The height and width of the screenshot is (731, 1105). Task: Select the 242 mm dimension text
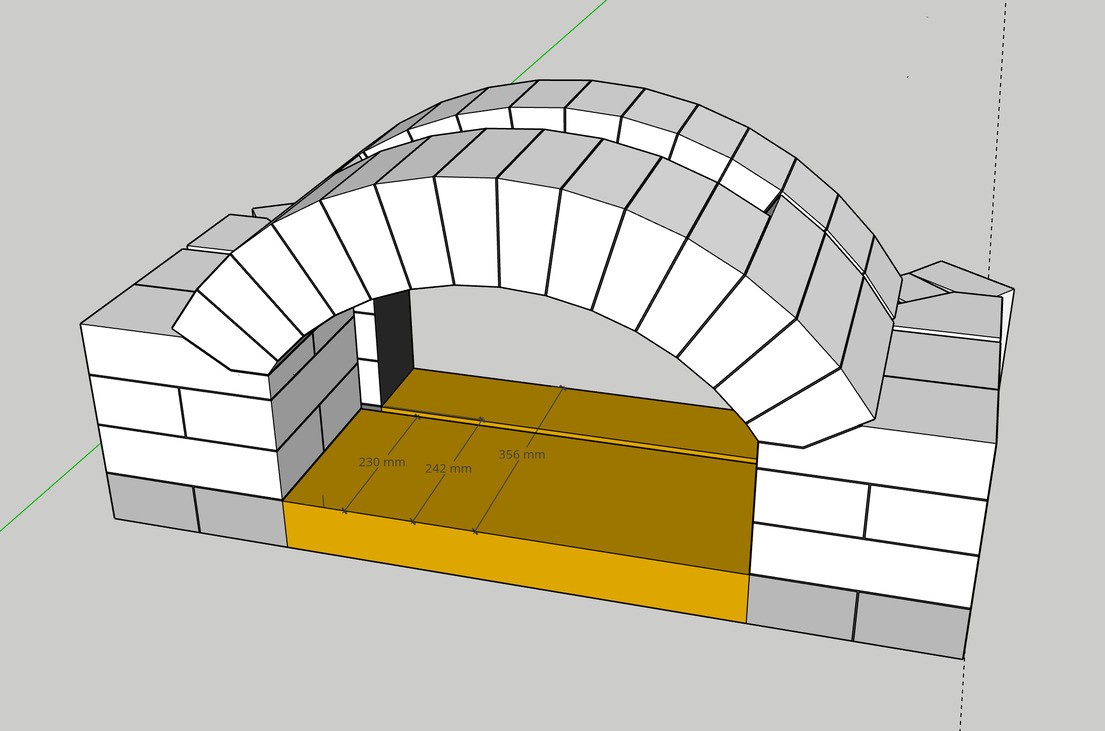point(448,468)
